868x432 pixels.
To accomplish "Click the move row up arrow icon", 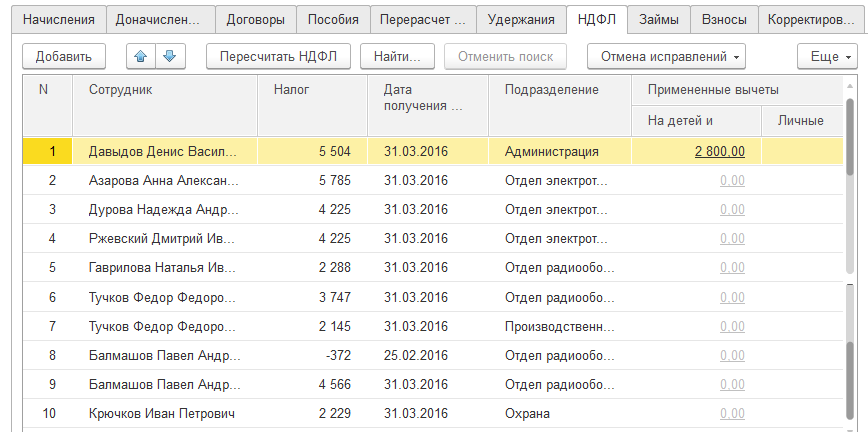I will [x=143, y=57].
